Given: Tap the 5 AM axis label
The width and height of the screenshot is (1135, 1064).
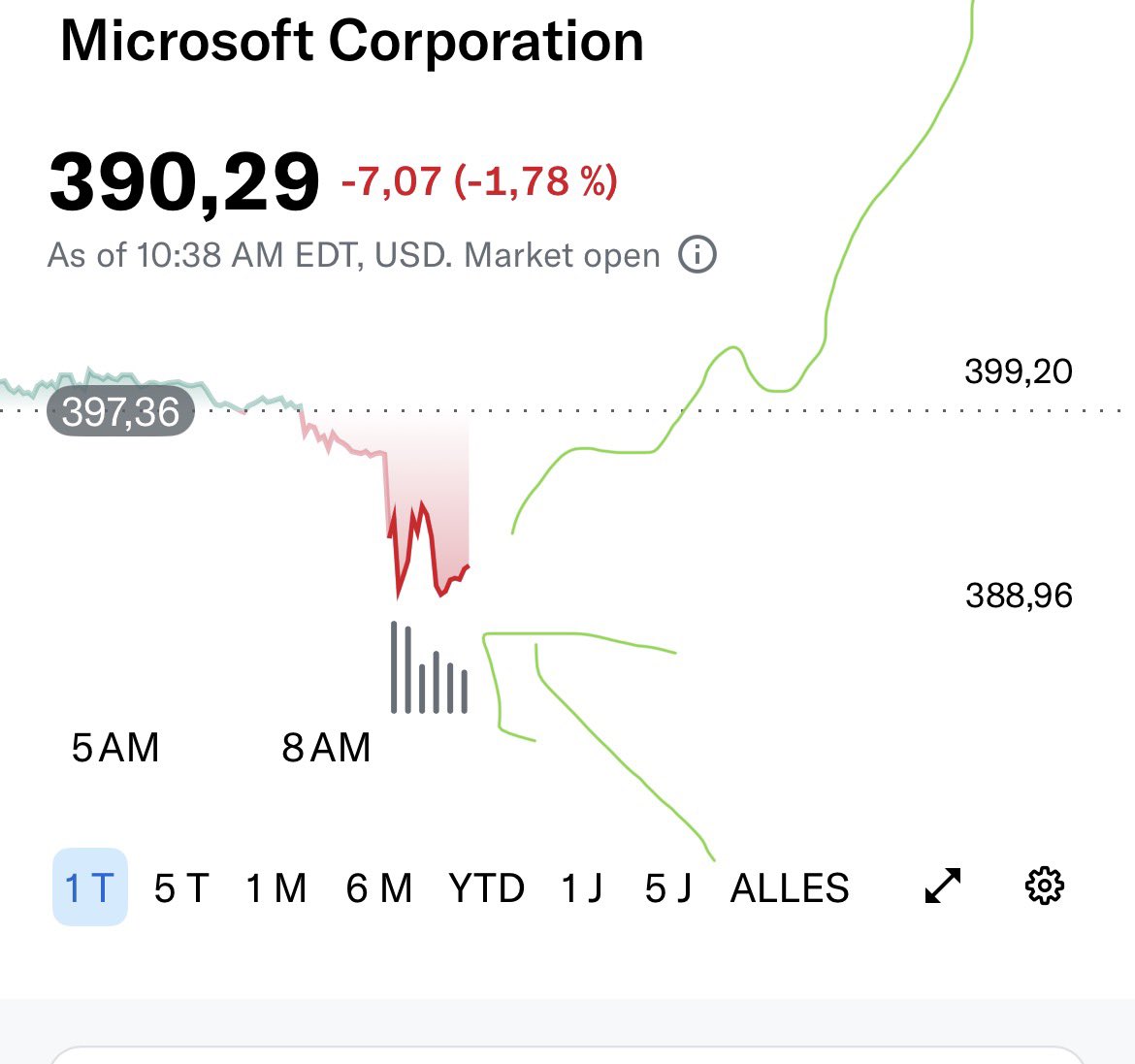Looking at the screenshot, I should (x=115, y=747).
